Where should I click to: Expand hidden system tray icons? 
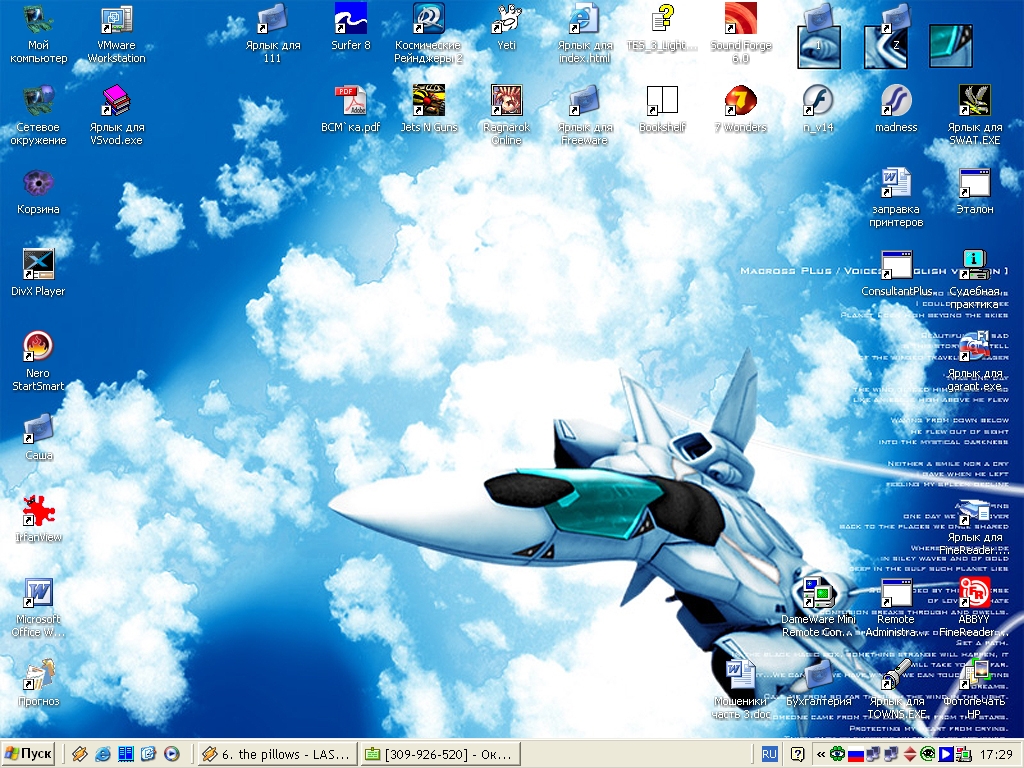click(821, 754)
